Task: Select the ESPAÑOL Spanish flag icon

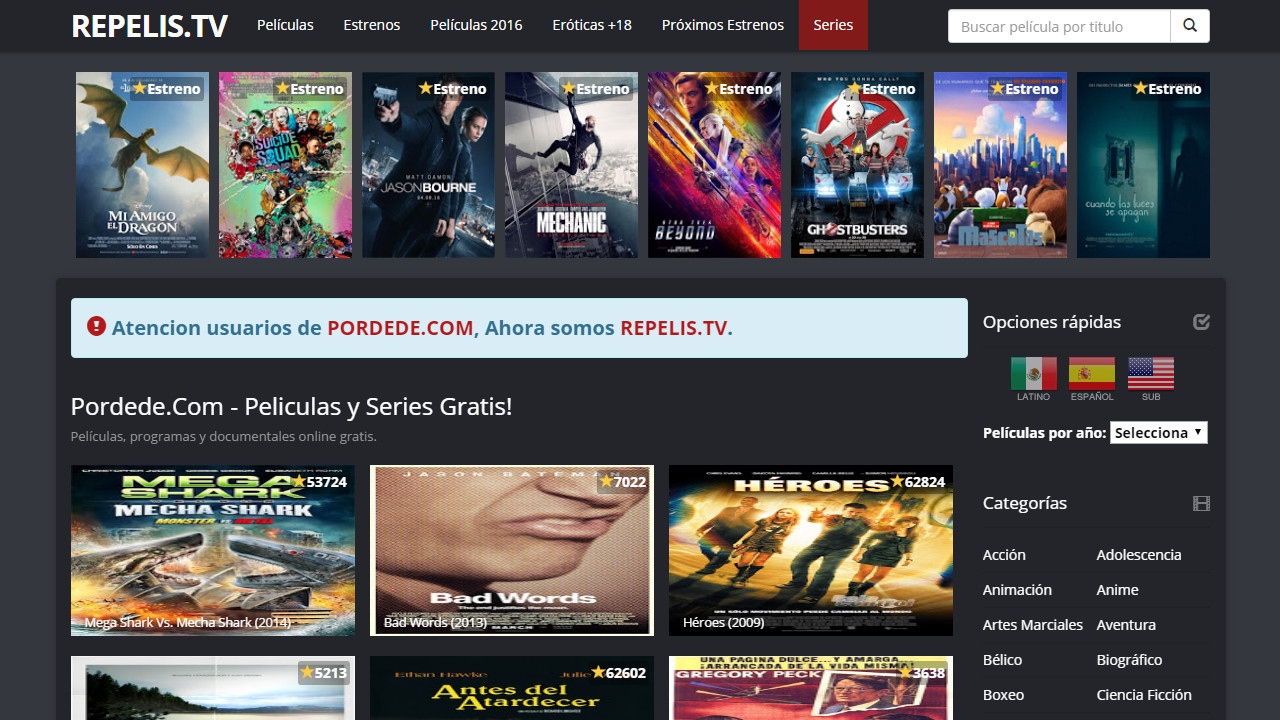Action: pos(1091,372)
